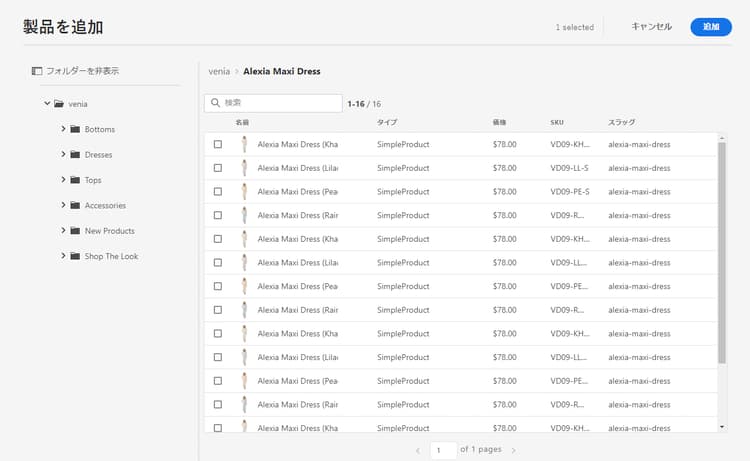Image resolution: width=750 pixels, height=461 pixels.
Task: Click the vertical scrollbar thumb of the product list
Action: [x=722, y=252]
